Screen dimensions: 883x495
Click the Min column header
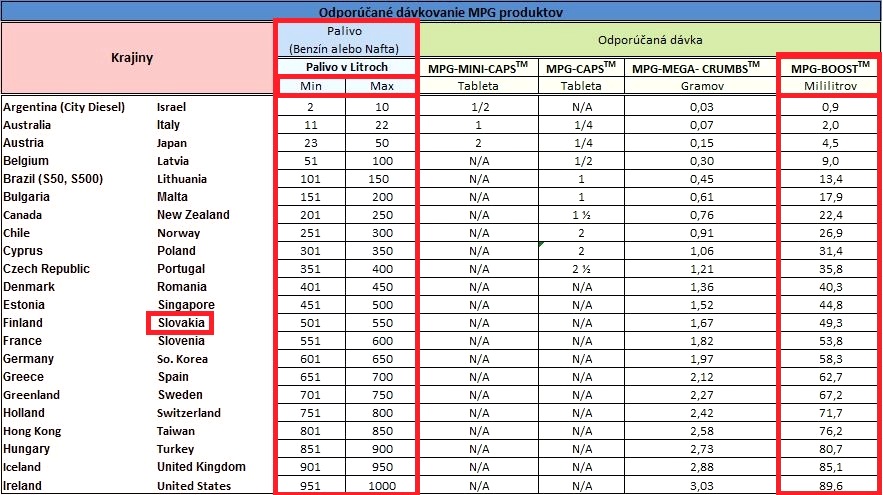(x=311, y=86)
